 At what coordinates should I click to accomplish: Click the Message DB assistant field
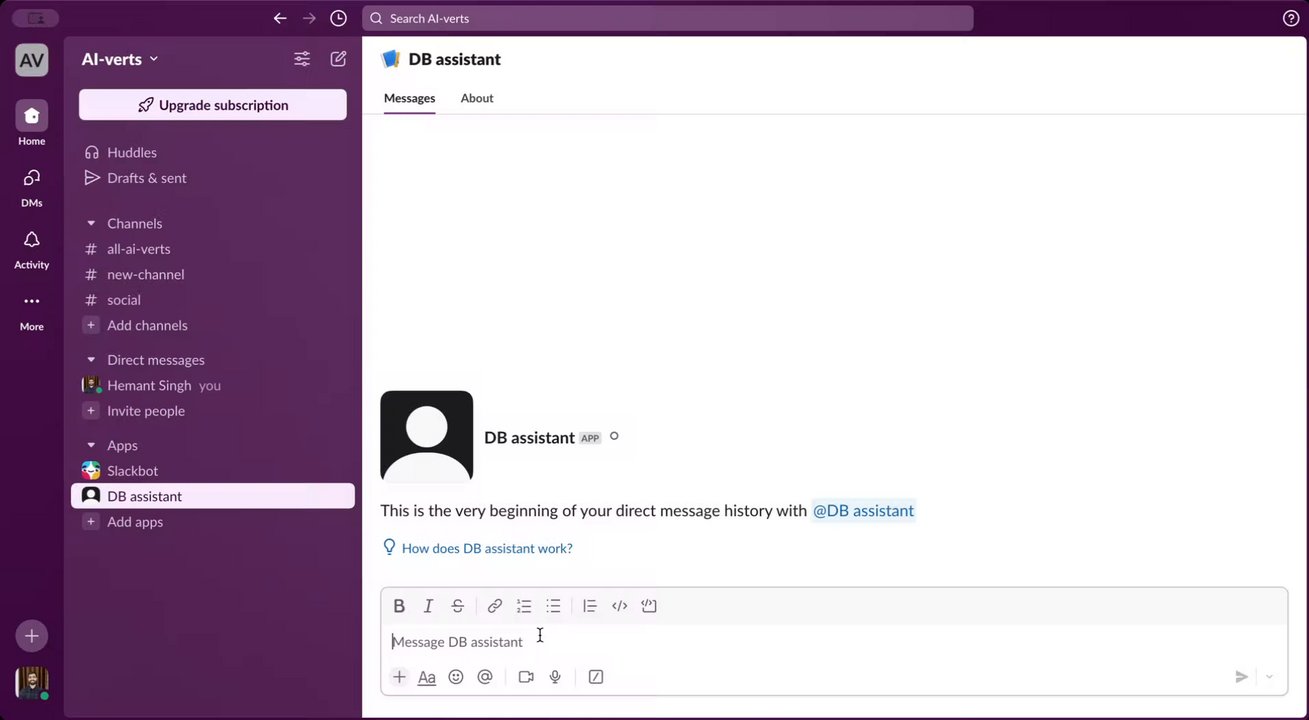click(834, 642)
